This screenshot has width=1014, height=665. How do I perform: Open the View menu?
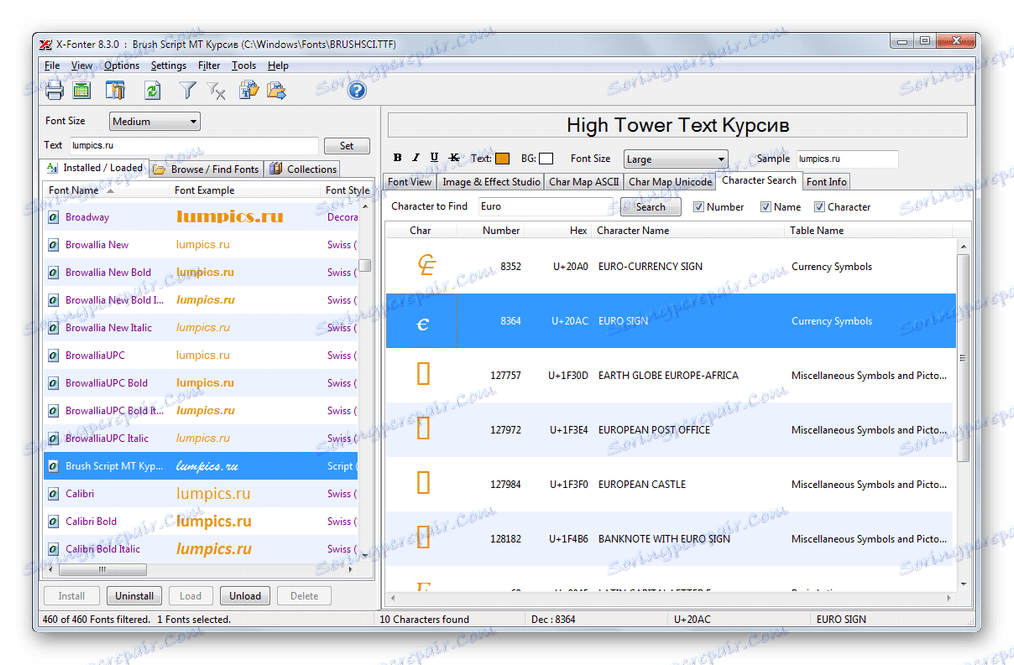coord(81,65)
